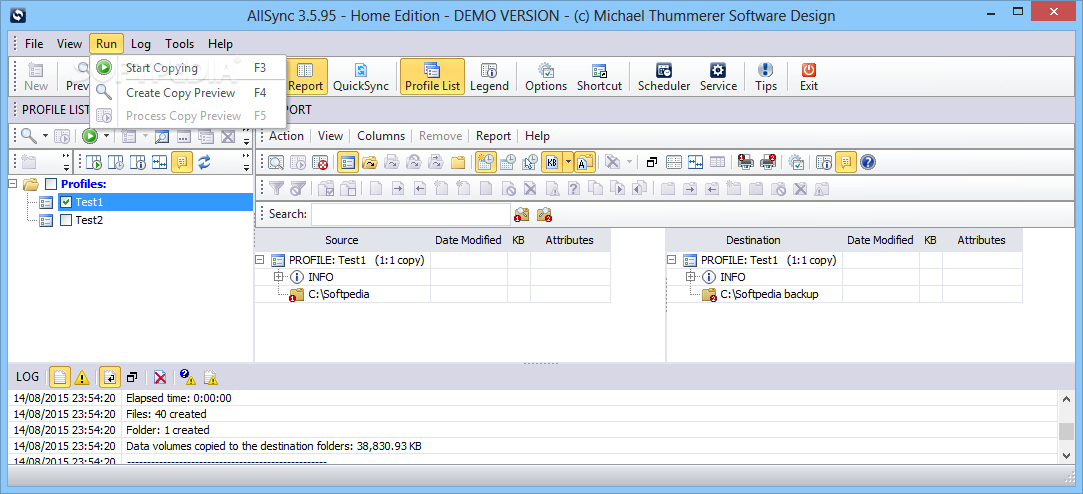
Task: Open the Action menu in report panel
Action: coord(287,136)
